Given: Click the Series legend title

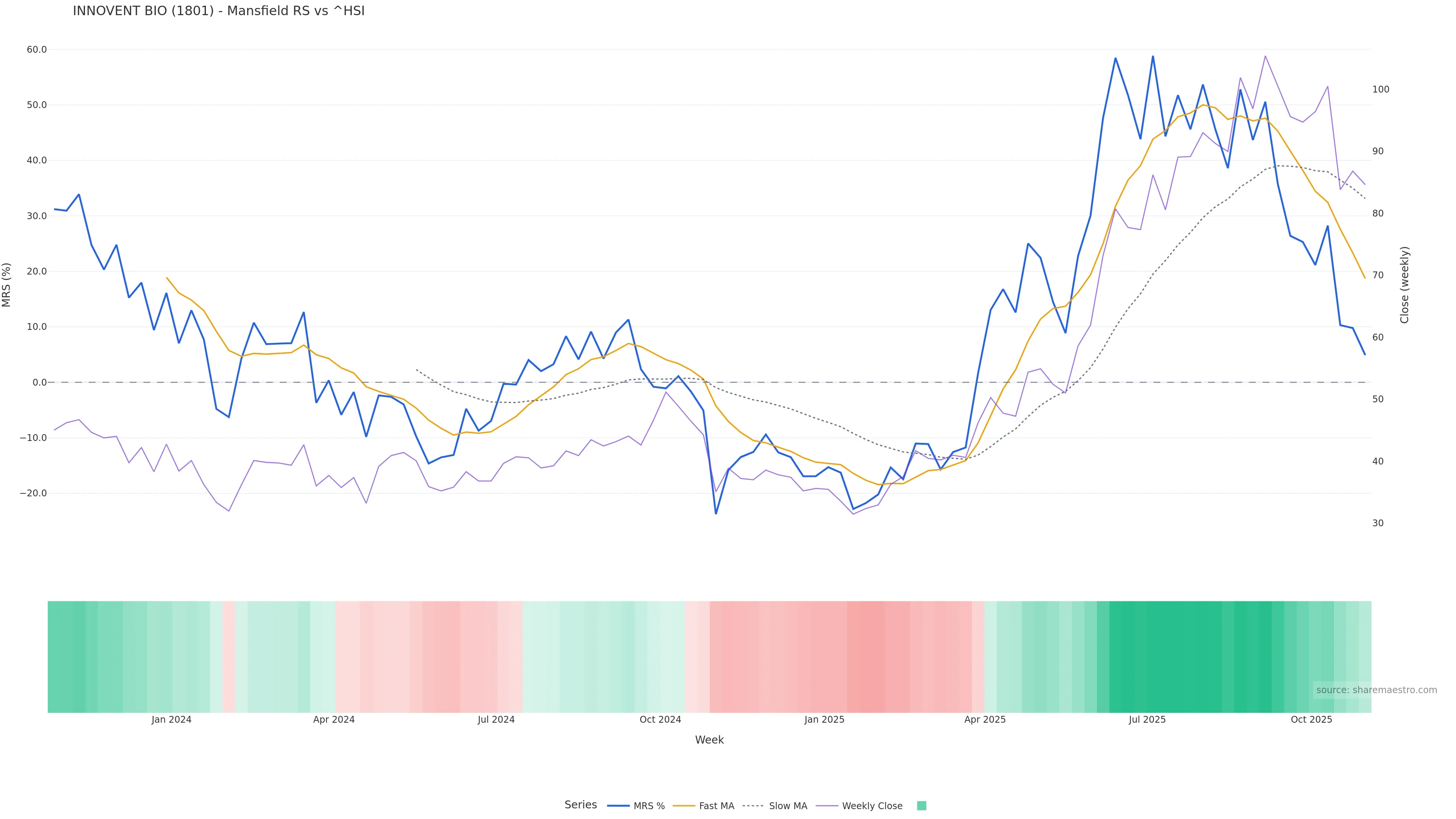Looking at the screenshot, I should click(x=581, y=805).
